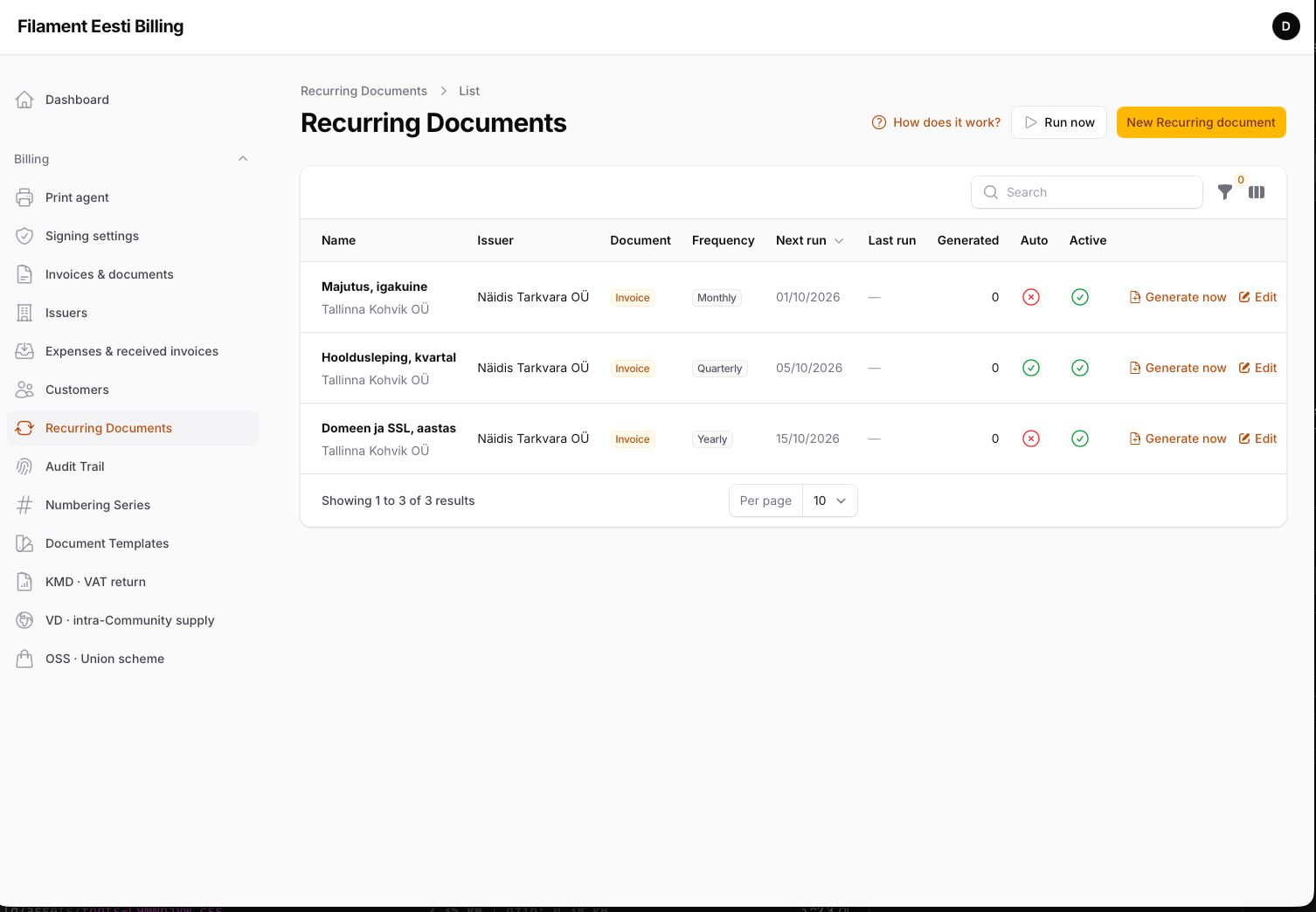
Task: Click the question mark help icon
Action: pos(879,122)
